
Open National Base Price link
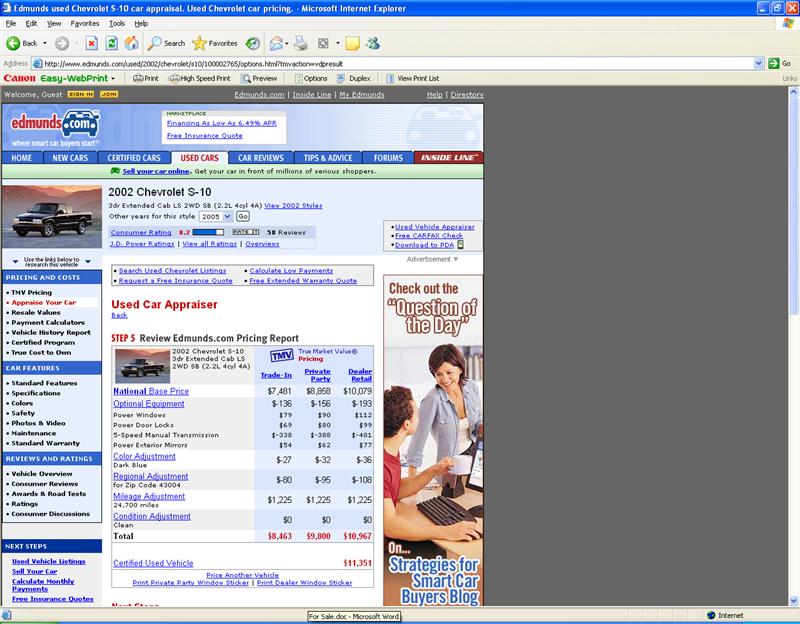pyautogui.click(x=151, y=391)
